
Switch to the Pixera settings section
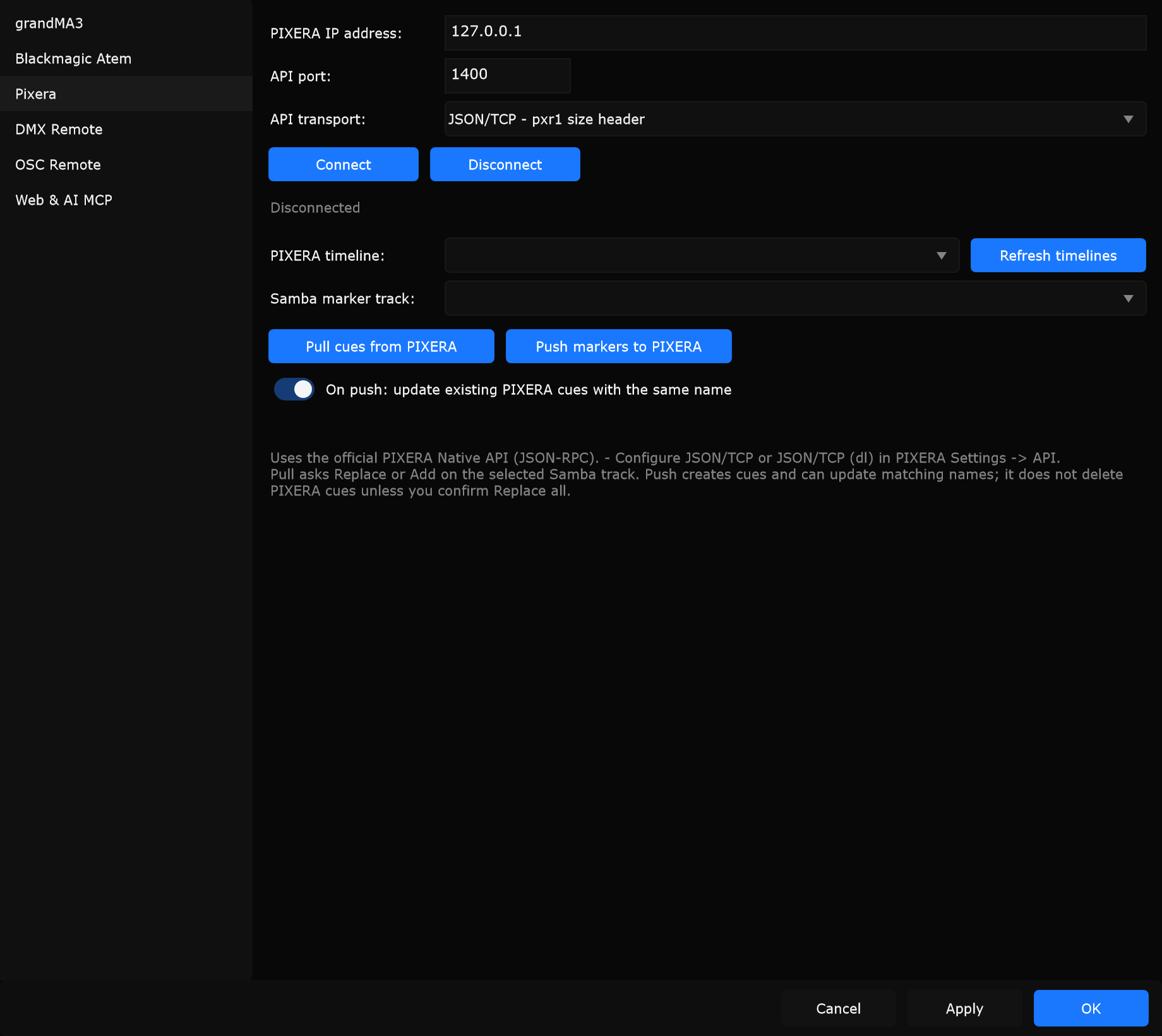click(126, 94)
